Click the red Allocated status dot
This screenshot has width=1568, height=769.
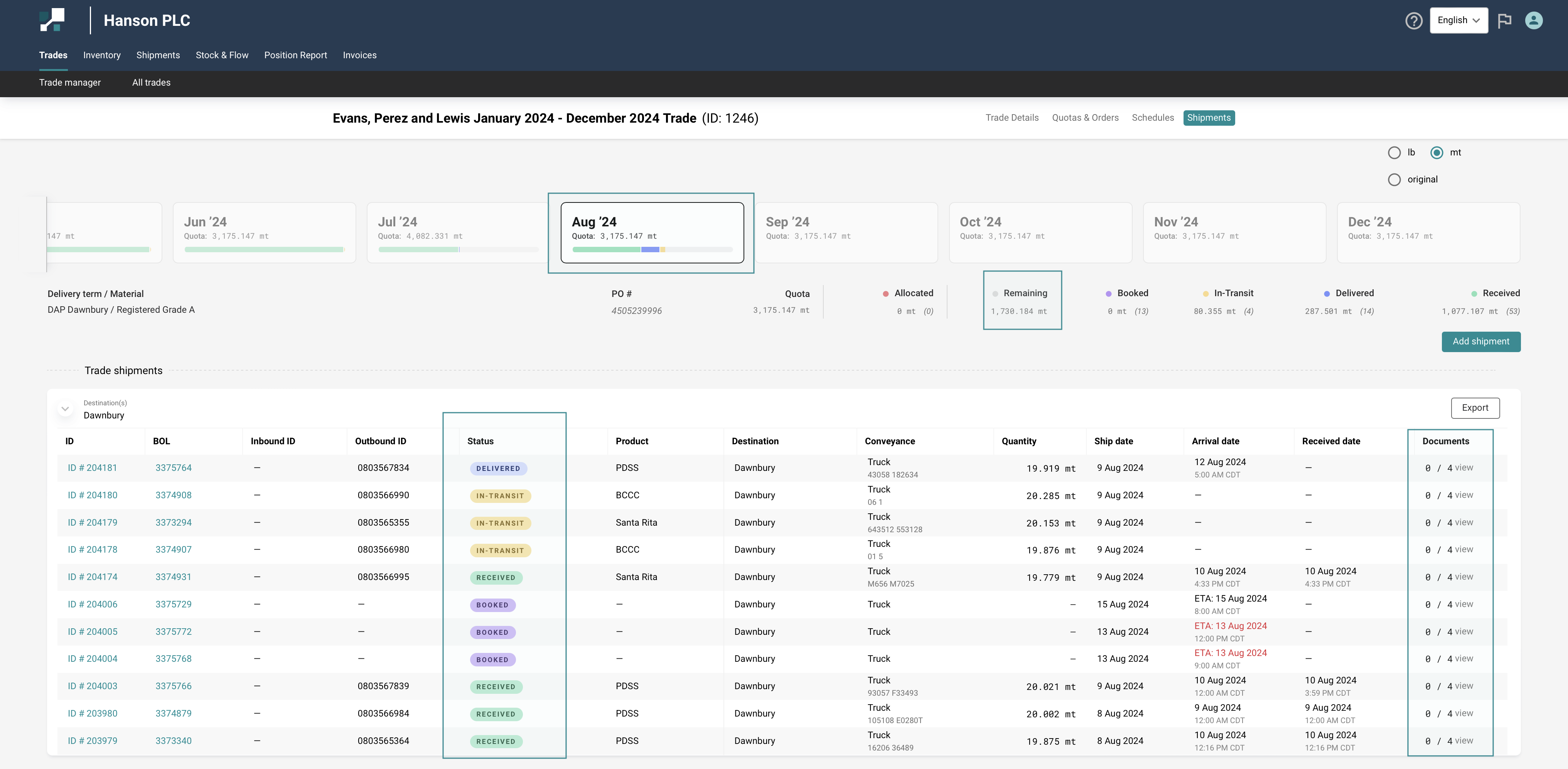pyautogui.click(x=886, y=293)
